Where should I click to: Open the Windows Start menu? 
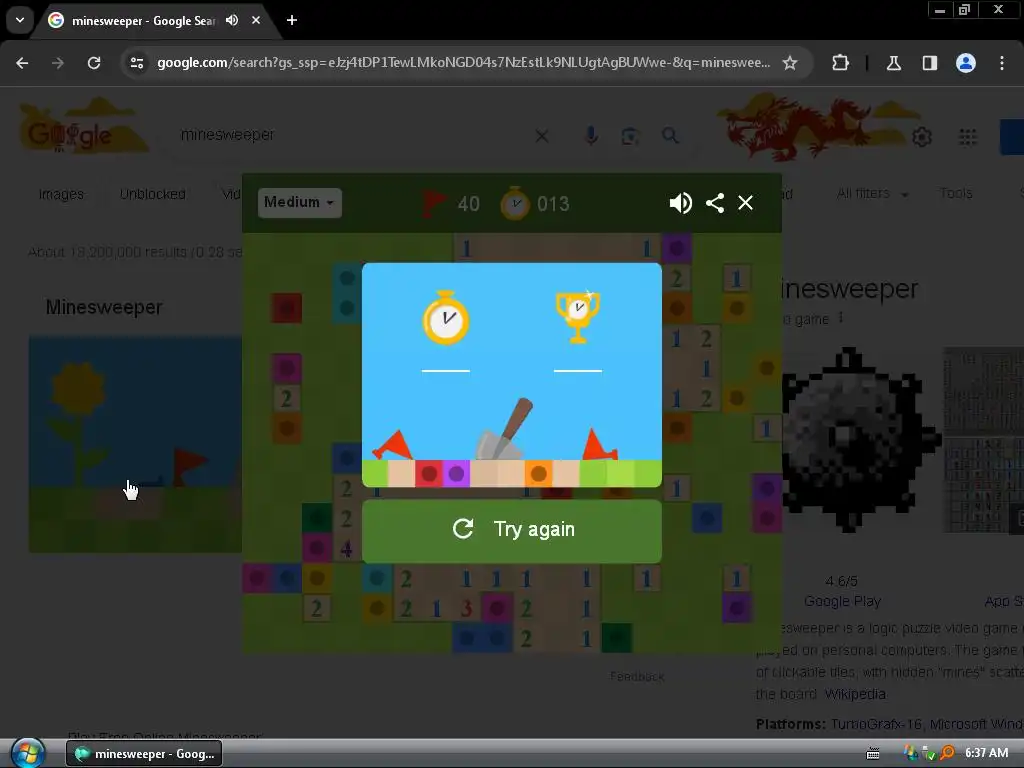[28, 753]
